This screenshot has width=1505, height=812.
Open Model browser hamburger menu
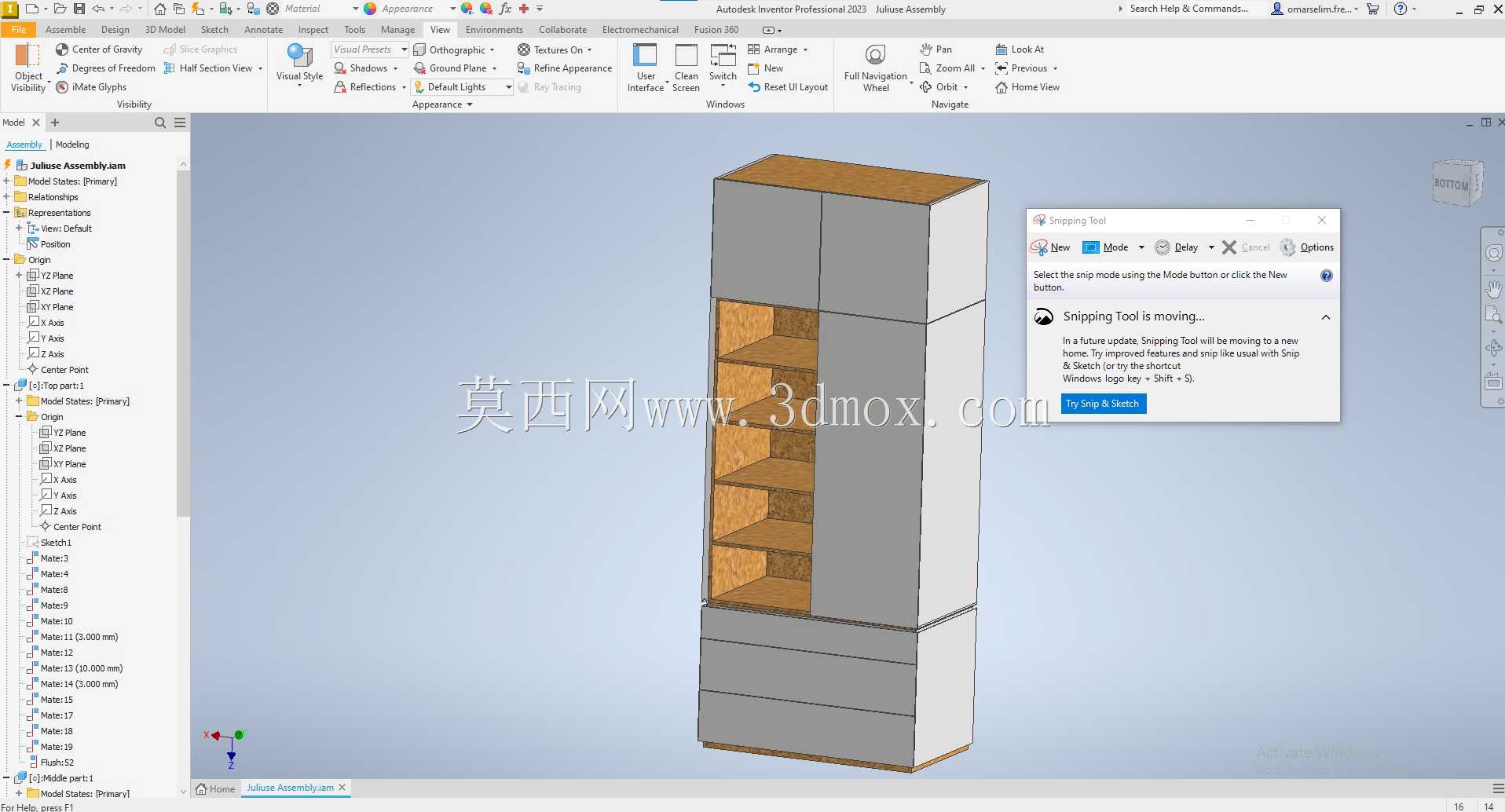[180, 123]
